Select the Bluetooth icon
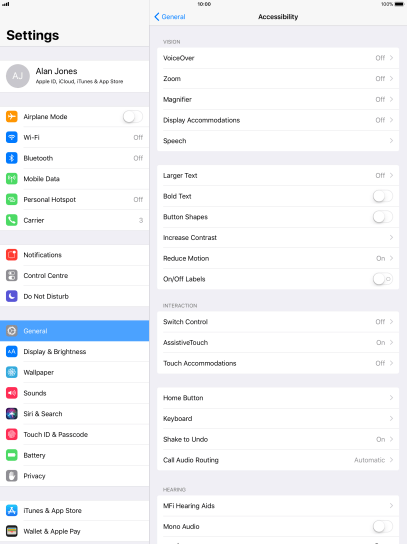 [x=11, y=158]
